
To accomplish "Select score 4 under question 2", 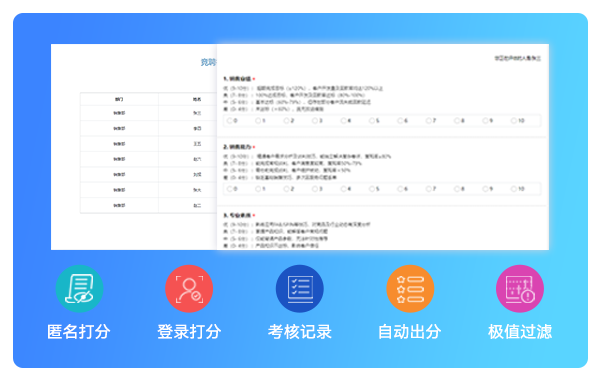I will pyautogui.click(x=343, y=189).
